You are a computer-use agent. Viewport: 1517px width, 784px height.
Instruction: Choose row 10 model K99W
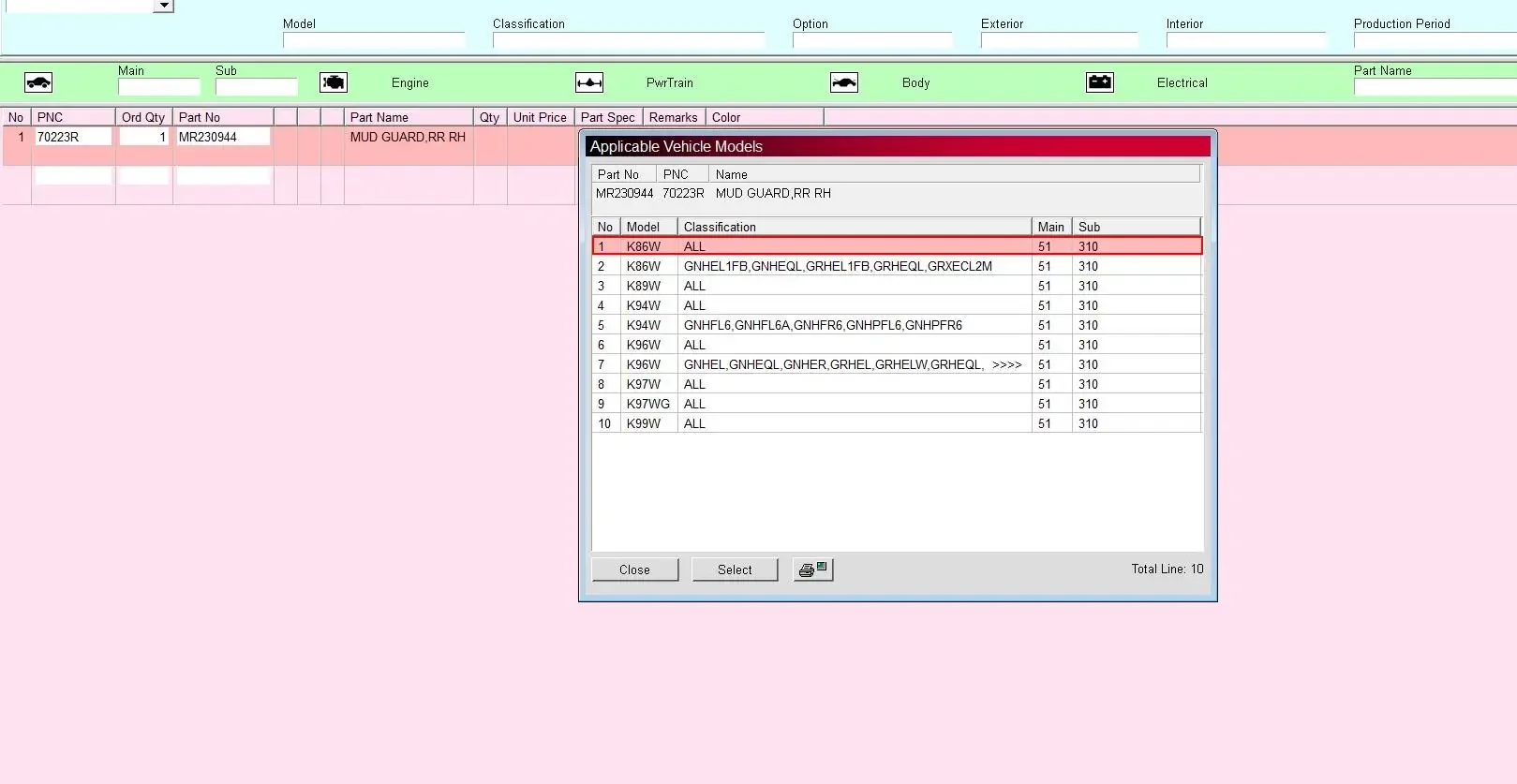coord(644,423)
